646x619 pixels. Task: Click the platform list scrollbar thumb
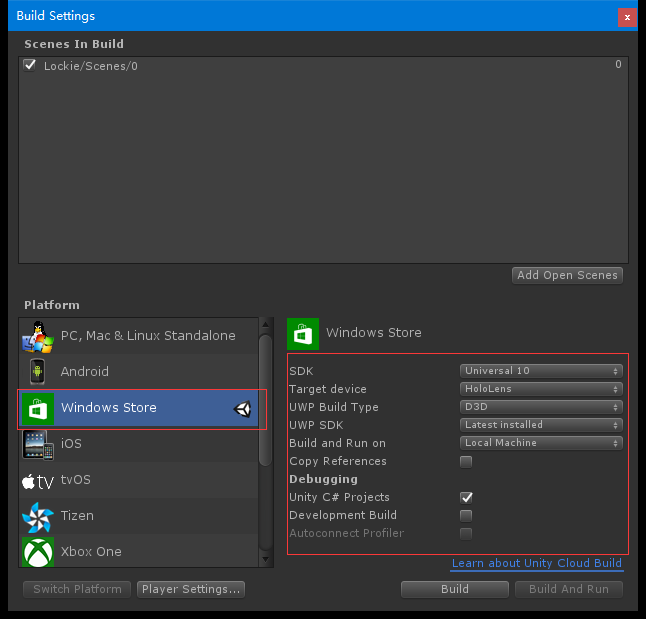point(266,400)
